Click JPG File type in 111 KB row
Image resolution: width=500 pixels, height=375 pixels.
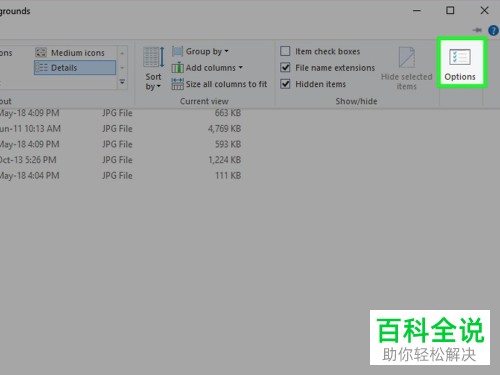(117, 176)
